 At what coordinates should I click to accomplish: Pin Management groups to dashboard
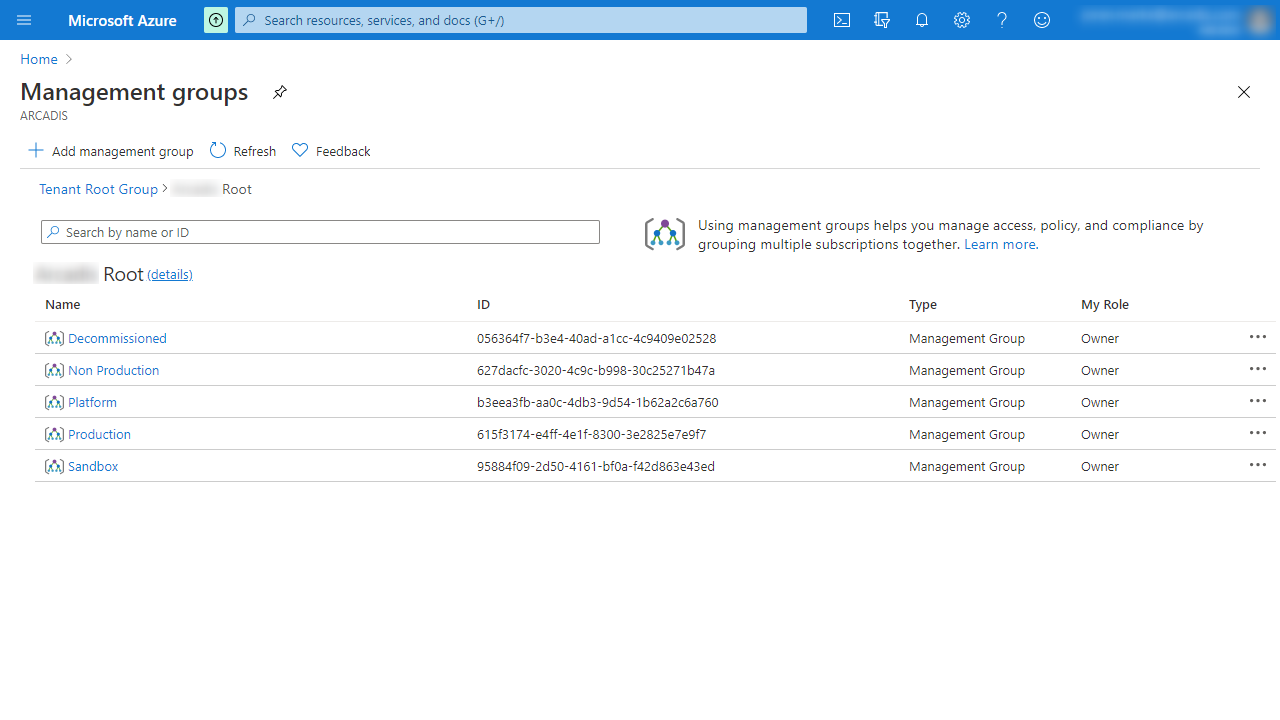[280, 92]
